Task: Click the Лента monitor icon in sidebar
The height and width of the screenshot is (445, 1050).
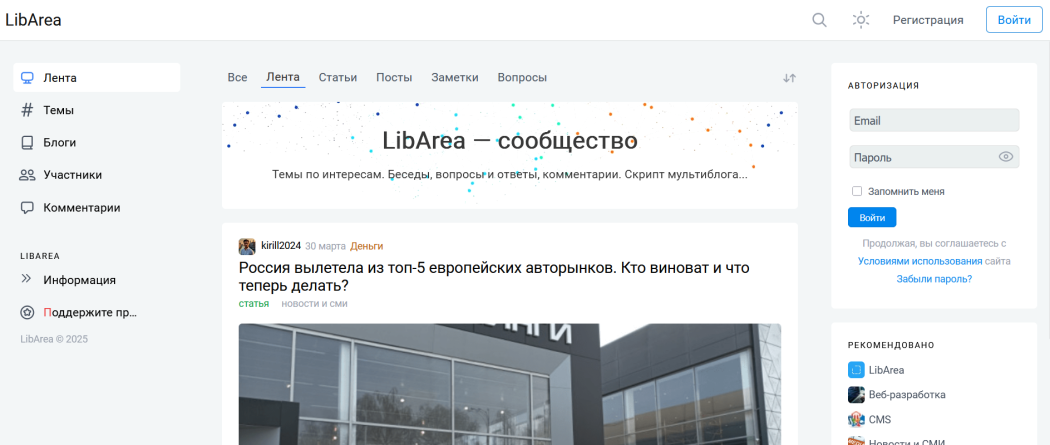Action: point(27,78)
